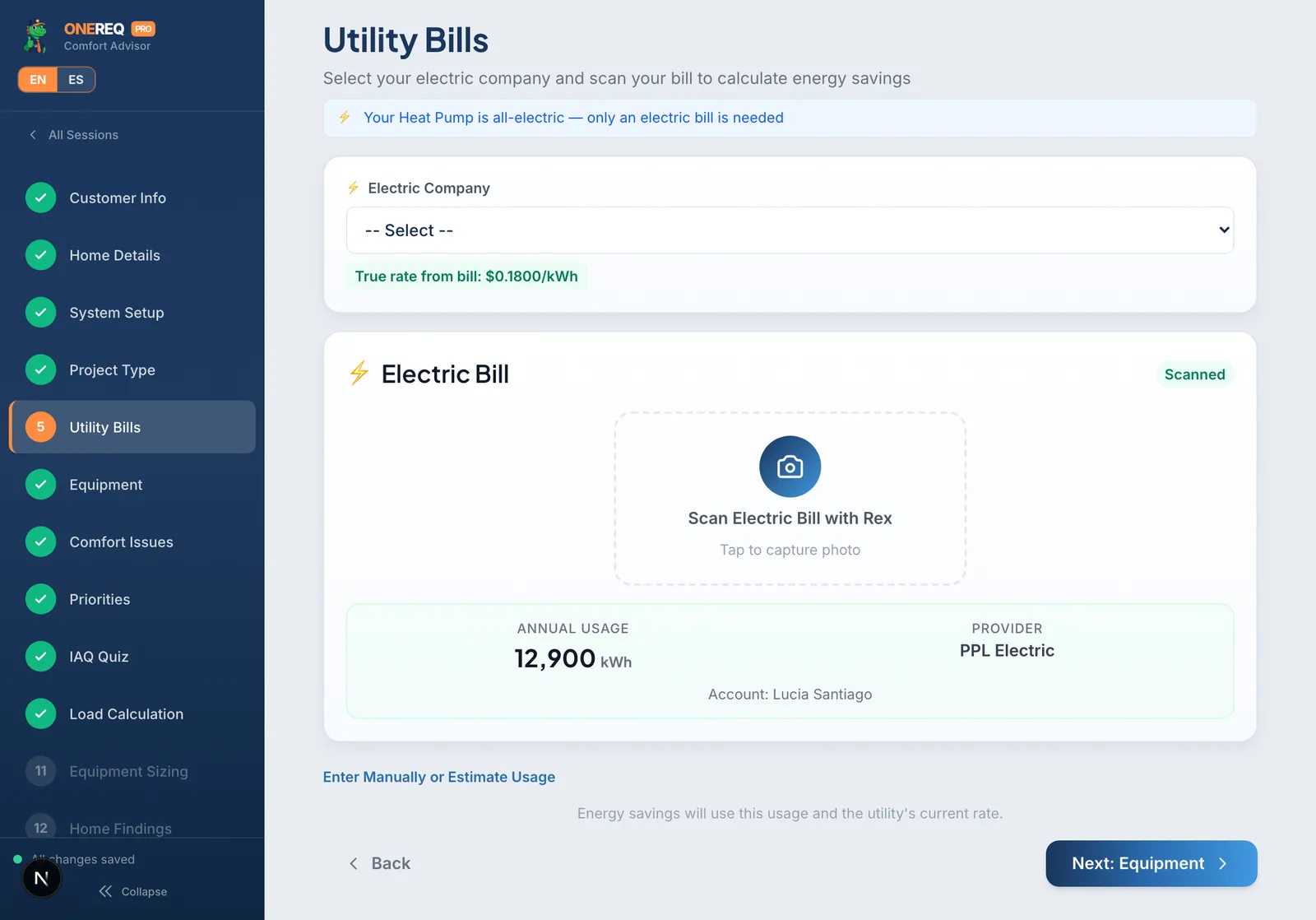The height and width of the screenshot is (920, 1316).
Task: Click the camera icon to scan the bill
Action: coord(790,467)
